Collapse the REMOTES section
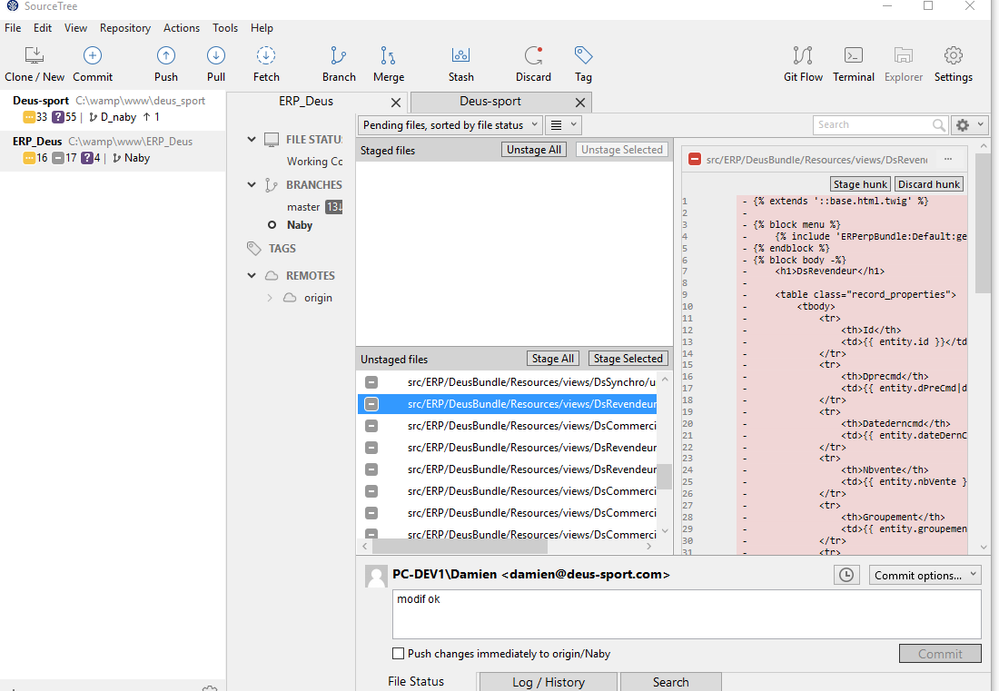The height and width of the screenshot is (691, 999). [x=252, y=276]
